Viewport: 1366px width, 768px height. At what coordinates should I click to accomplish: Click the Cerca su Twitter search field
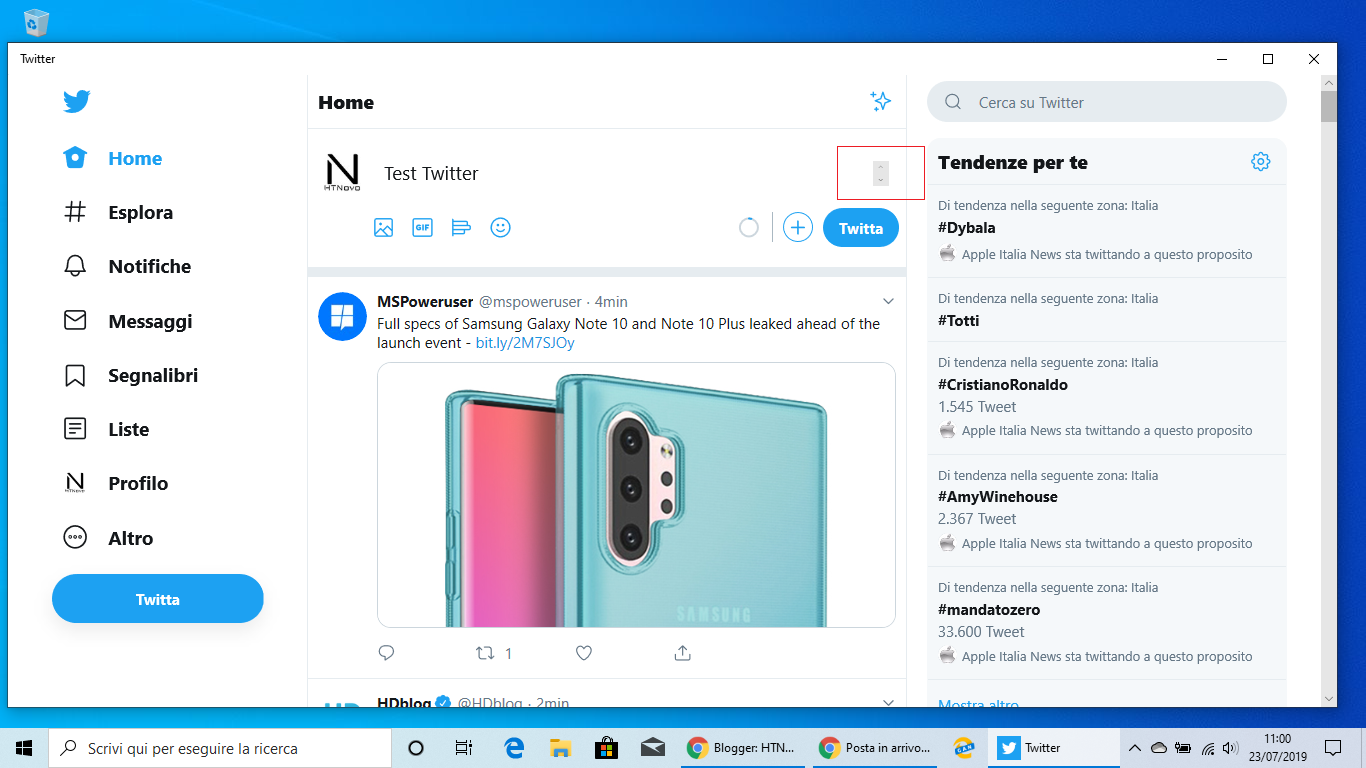click(x=1107, y=102)
